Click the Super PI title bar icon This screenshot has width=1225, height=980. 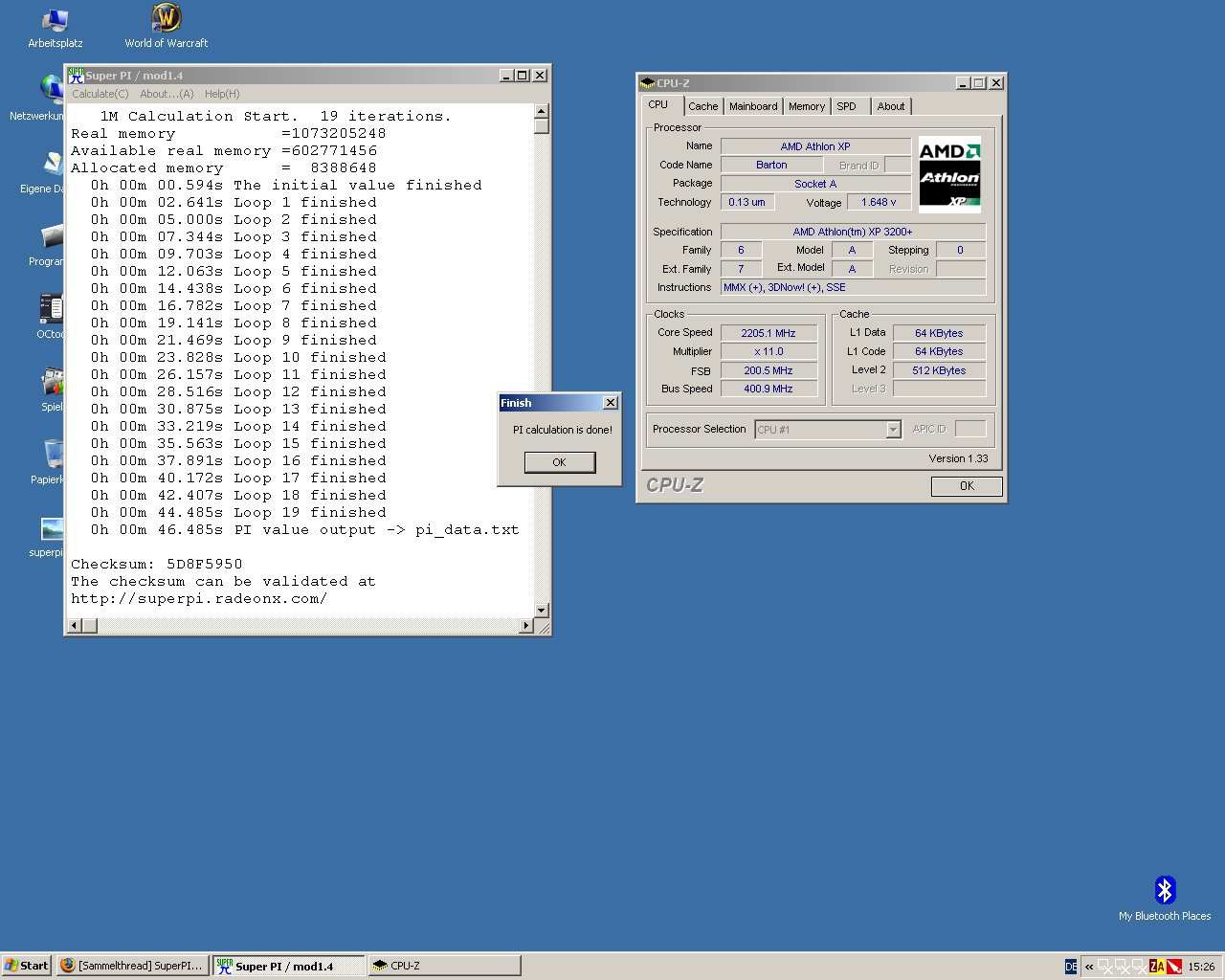point(76,75)
